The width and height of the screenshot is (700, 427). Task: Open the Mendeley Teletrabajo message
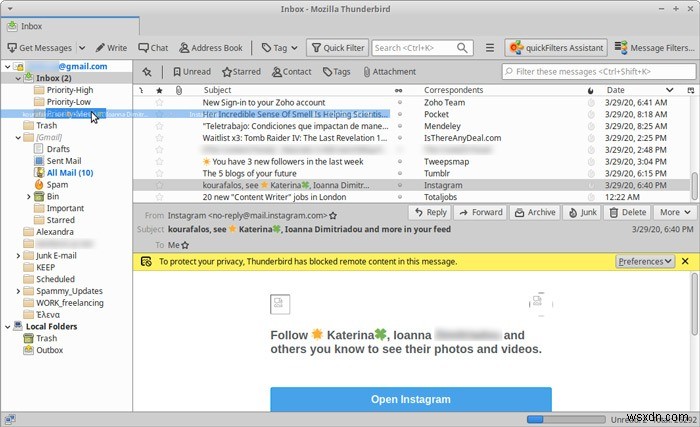(x=412, y=126)
